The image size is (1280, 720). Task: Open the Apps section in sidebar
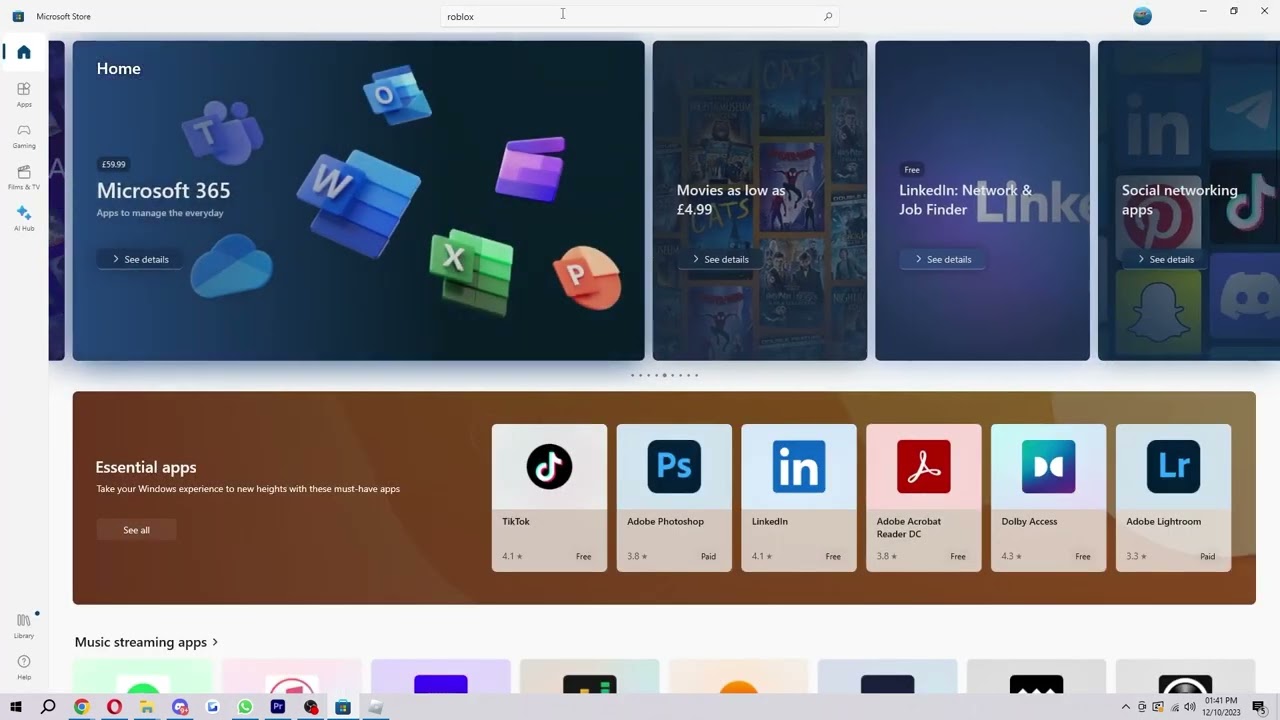[x=24, y=95]
